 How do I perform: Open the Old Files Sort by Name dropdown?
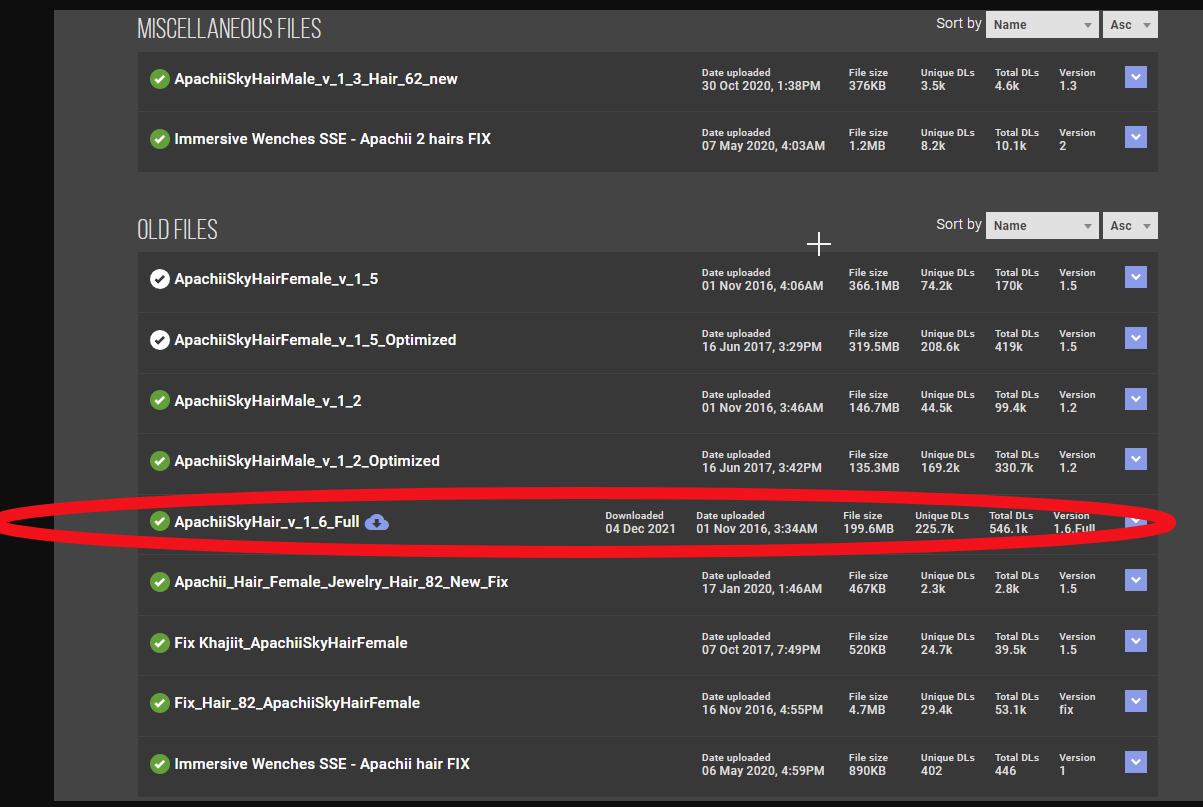point(1042,226)
